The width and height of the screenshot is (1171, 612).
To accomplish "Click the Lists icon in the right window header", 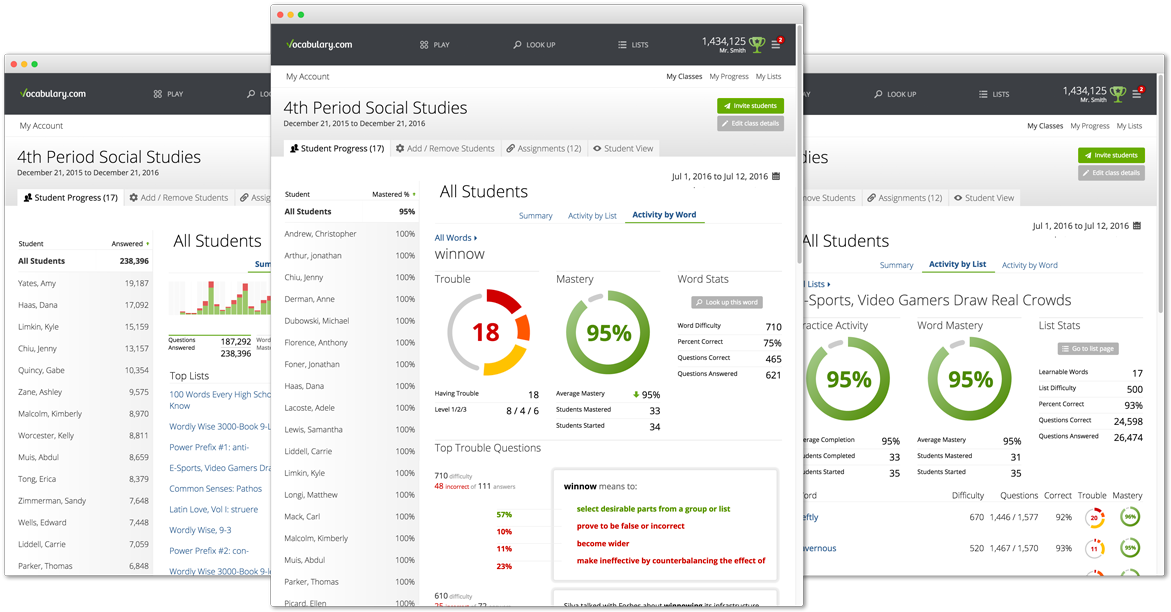I will click(983, 94).
